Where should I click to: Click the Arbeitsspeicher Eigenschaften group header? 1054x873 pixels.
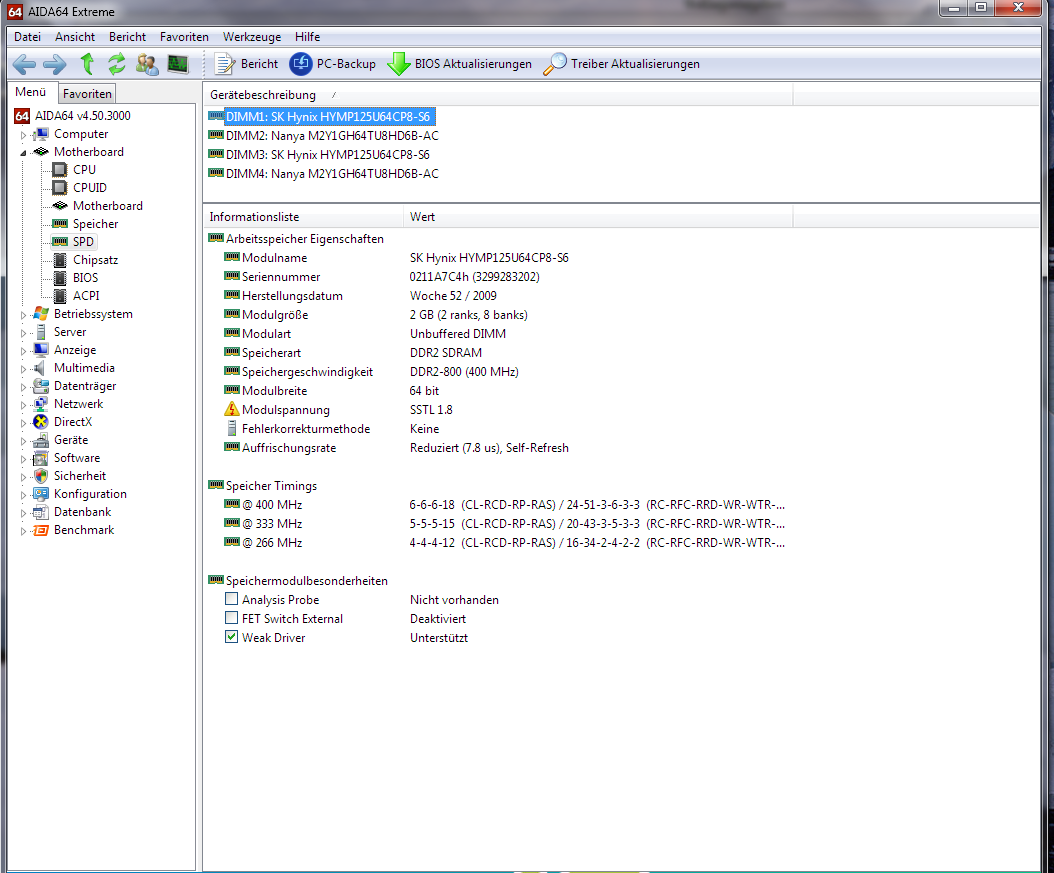(x=296, y=239)
